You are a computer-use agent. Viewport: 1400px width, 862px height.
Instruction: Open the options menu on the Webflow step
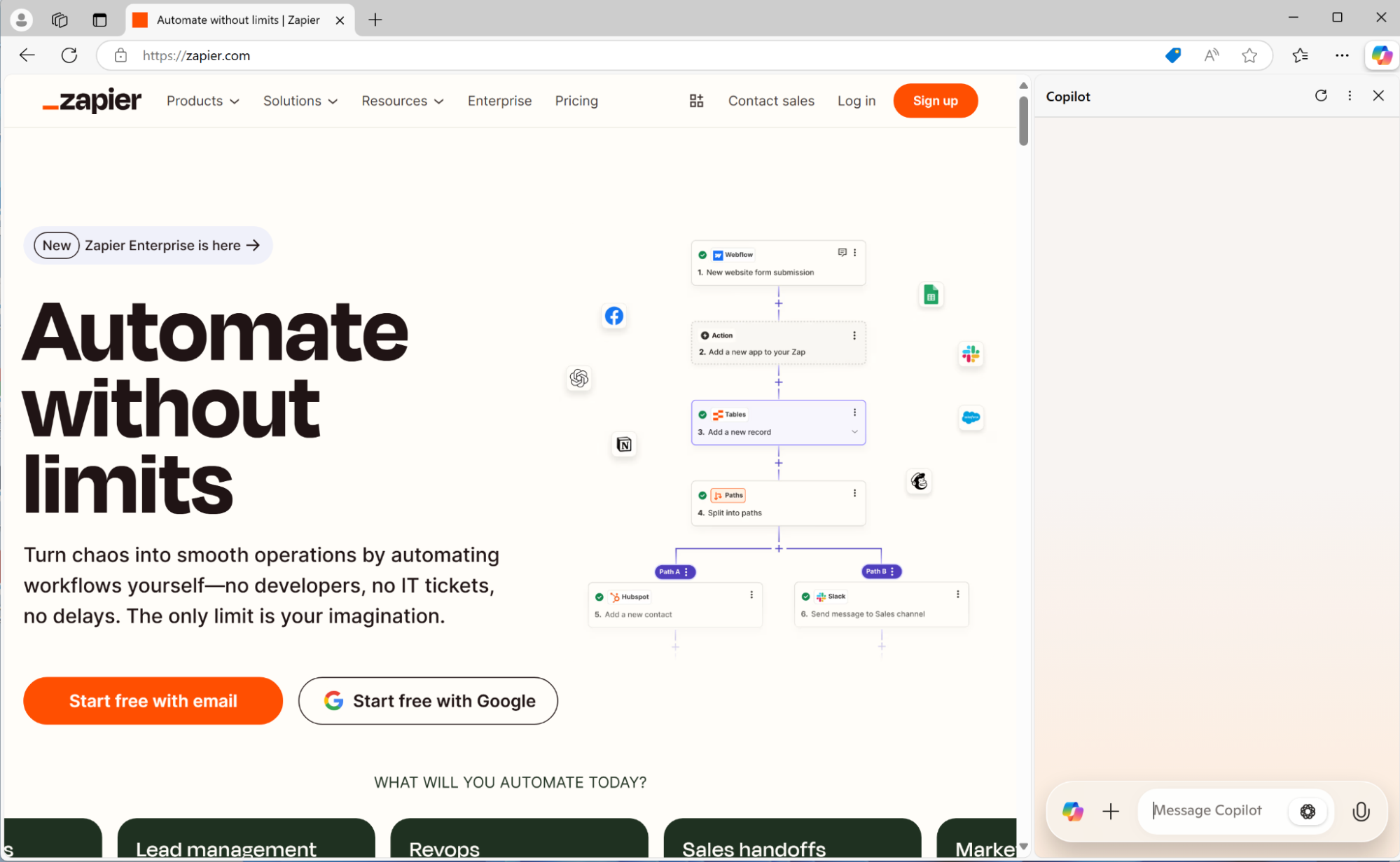coord(854,253)
